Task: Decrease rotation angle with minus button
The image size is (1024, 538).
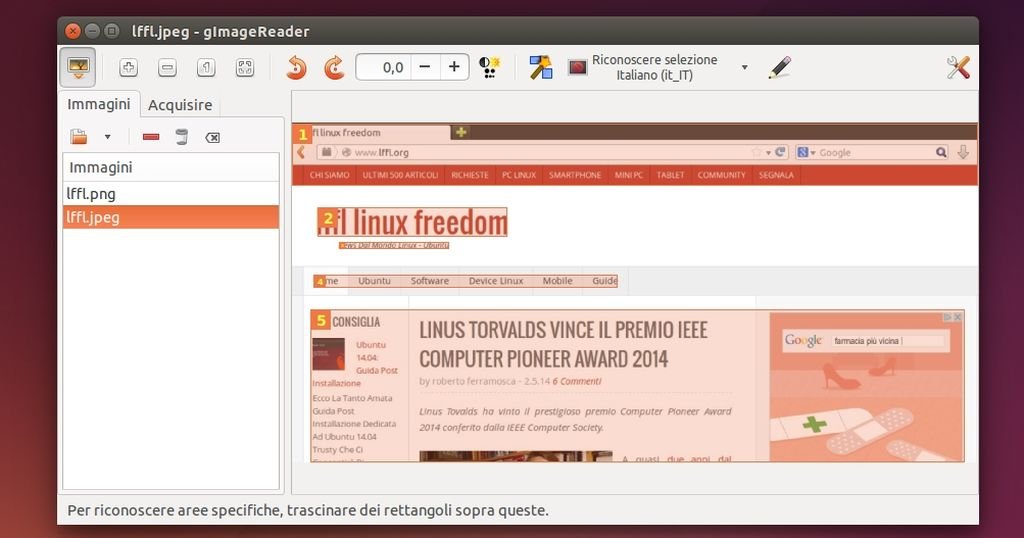Action: [424, 67]
